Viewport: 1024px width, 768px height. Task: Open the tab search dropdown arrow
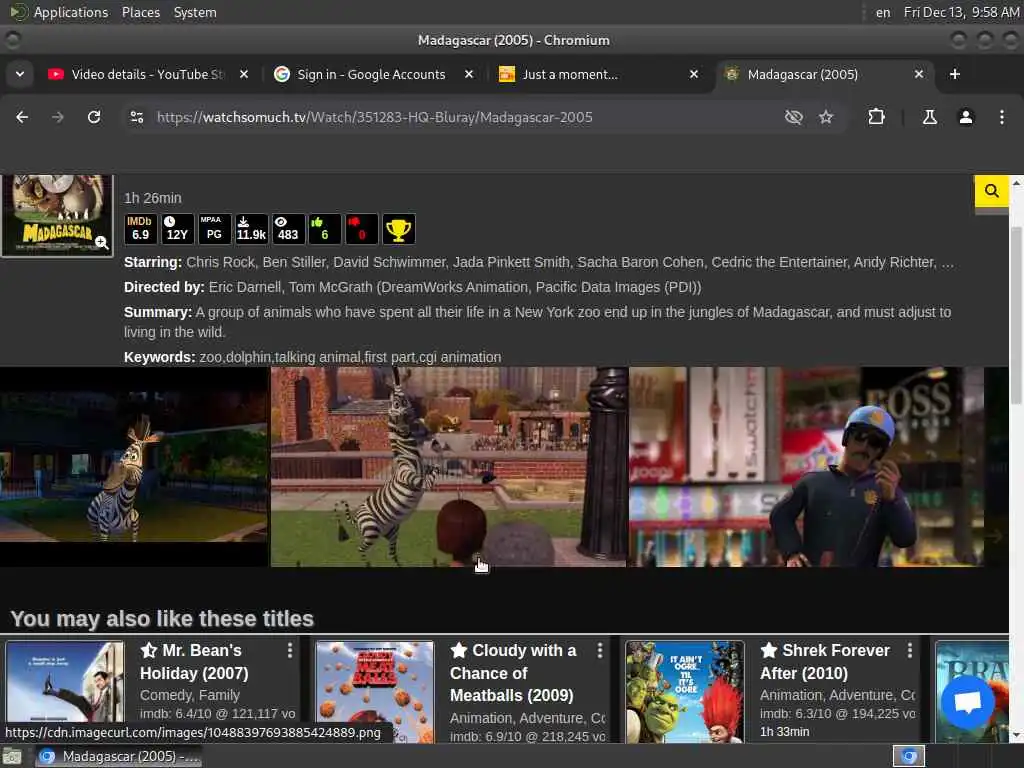pos(20,74)
